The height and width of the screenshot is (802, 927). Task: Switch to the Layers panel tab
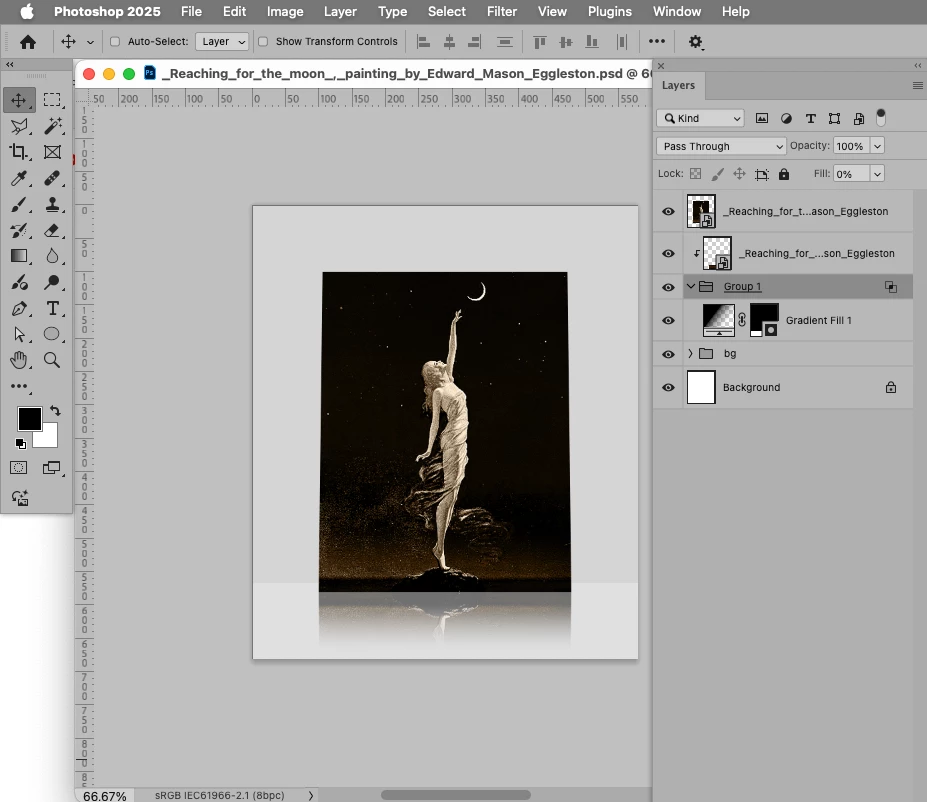pos(679,85)
